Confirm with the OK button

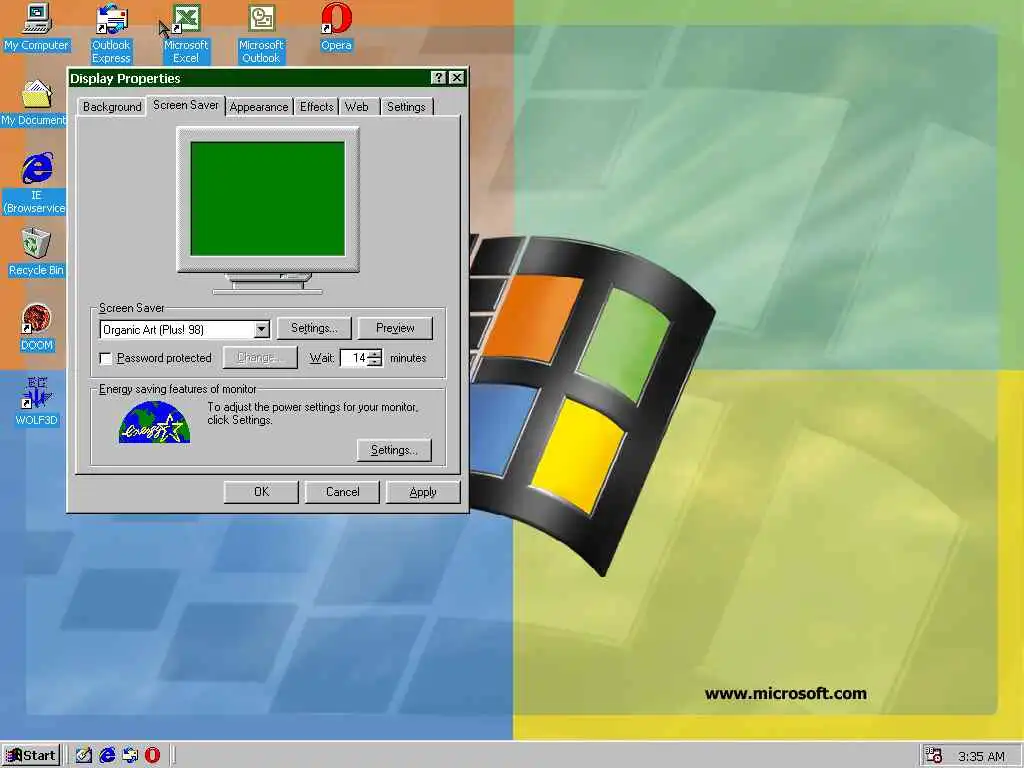[261, 492]
